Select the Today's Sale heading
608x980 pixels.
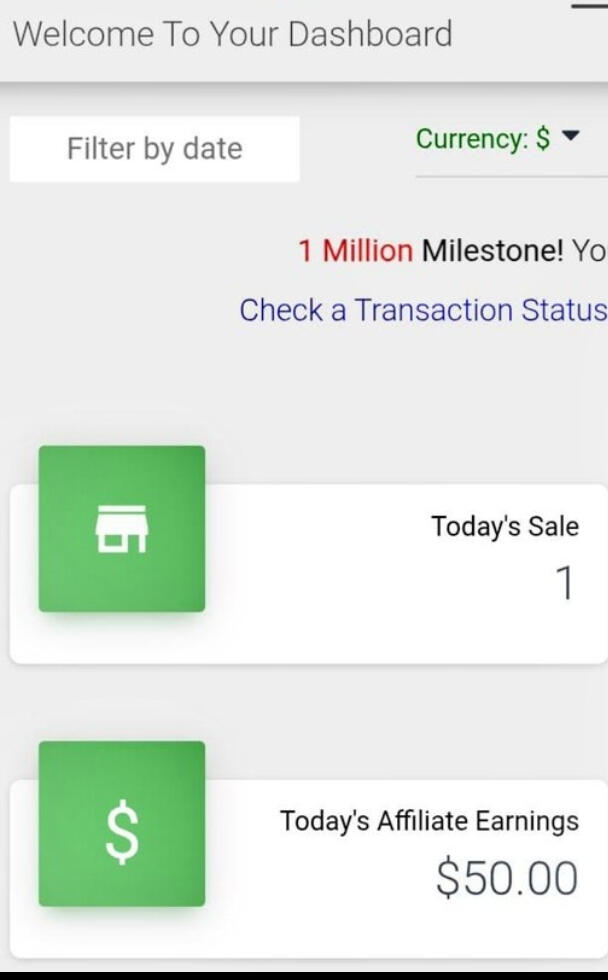coord(504,526)
